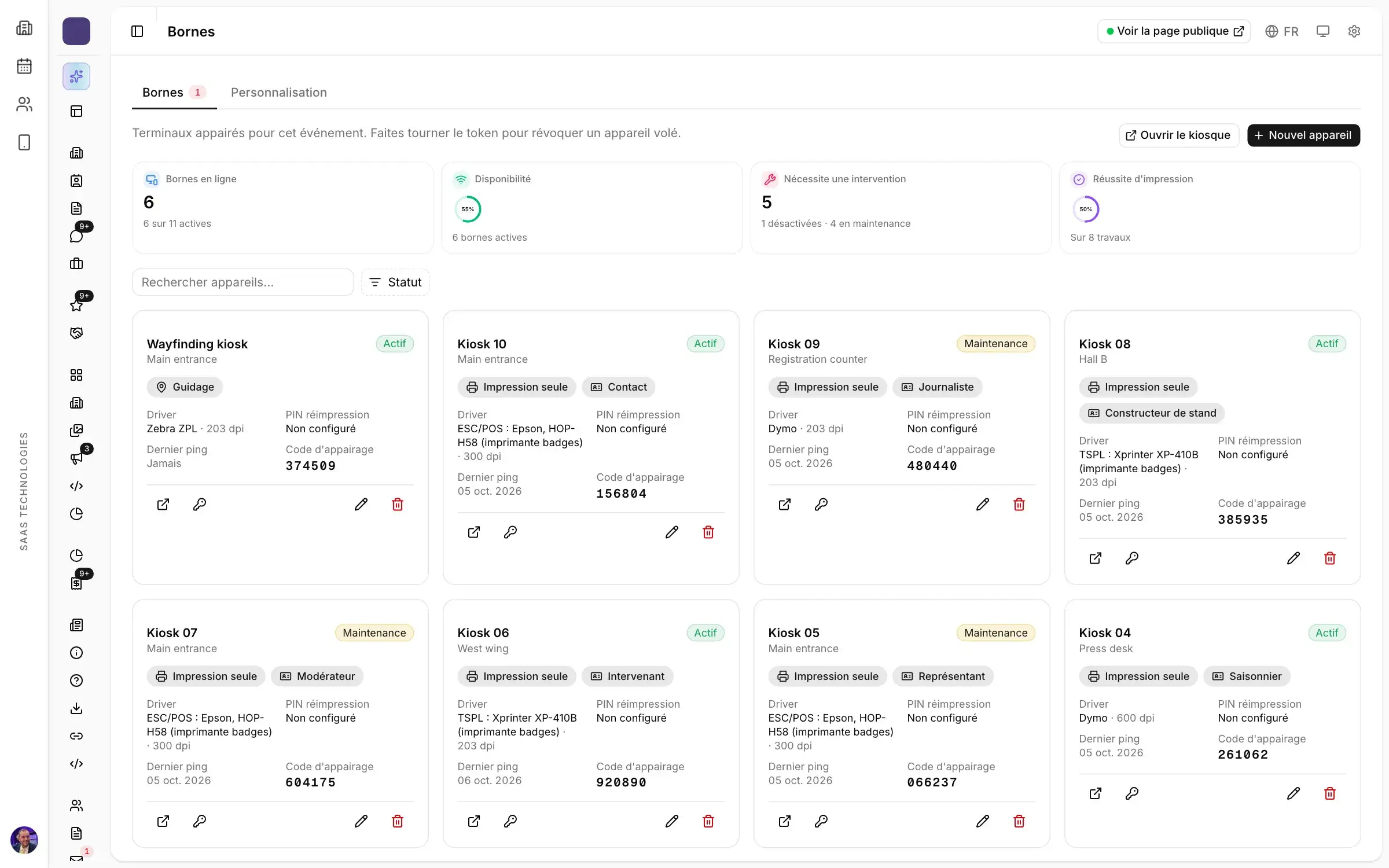Click the 50% print success ring

(x=1086, y=209)
